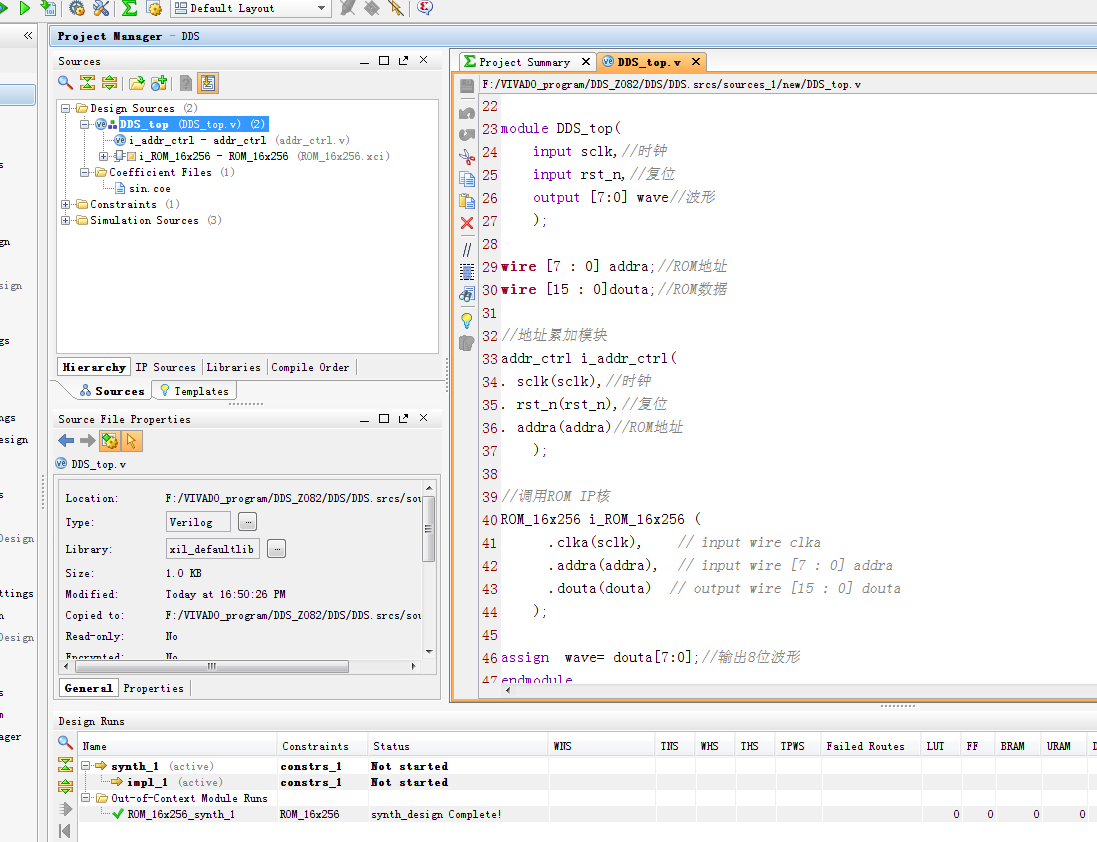Click the paste clipboard icon in editor
This screenshot has height=842, width=1097.
(467, 201)
